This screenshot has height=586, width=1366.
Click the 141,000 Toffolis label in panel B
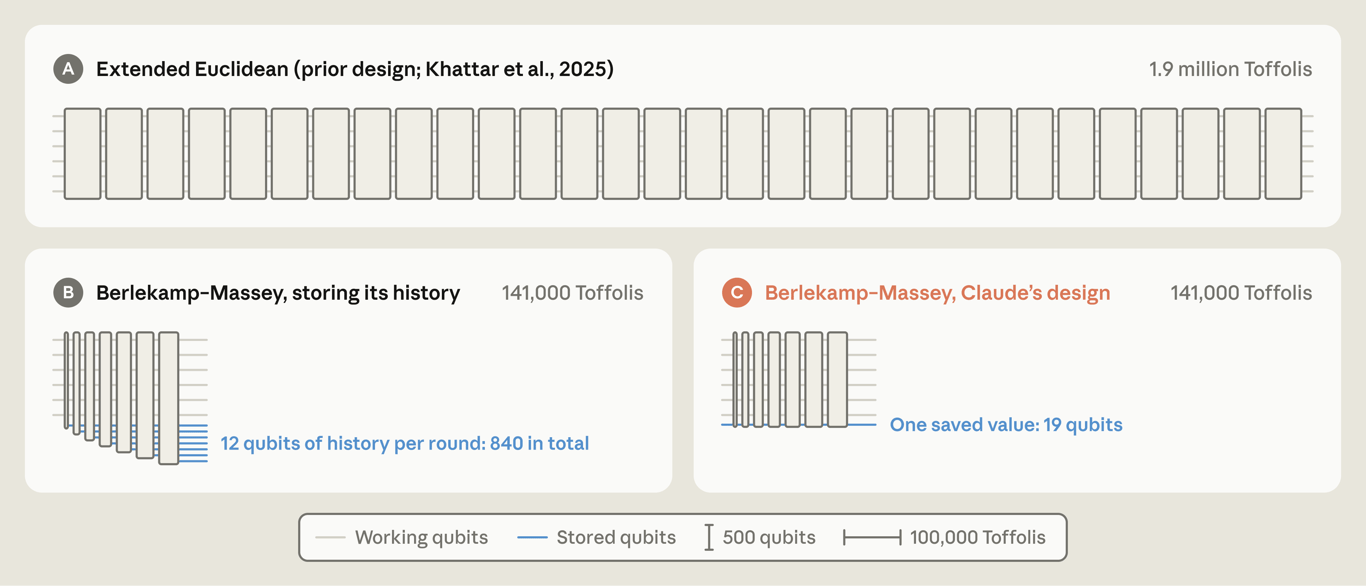[x=572, y=293]
